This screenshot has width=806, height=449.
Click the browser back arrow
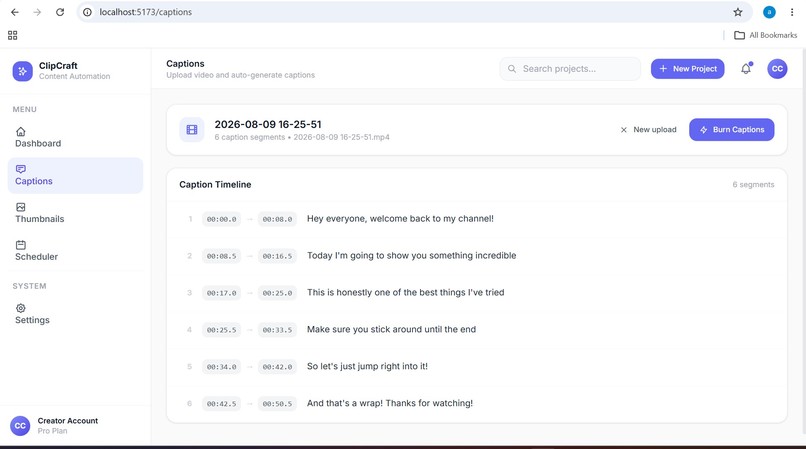pos(14,12)
